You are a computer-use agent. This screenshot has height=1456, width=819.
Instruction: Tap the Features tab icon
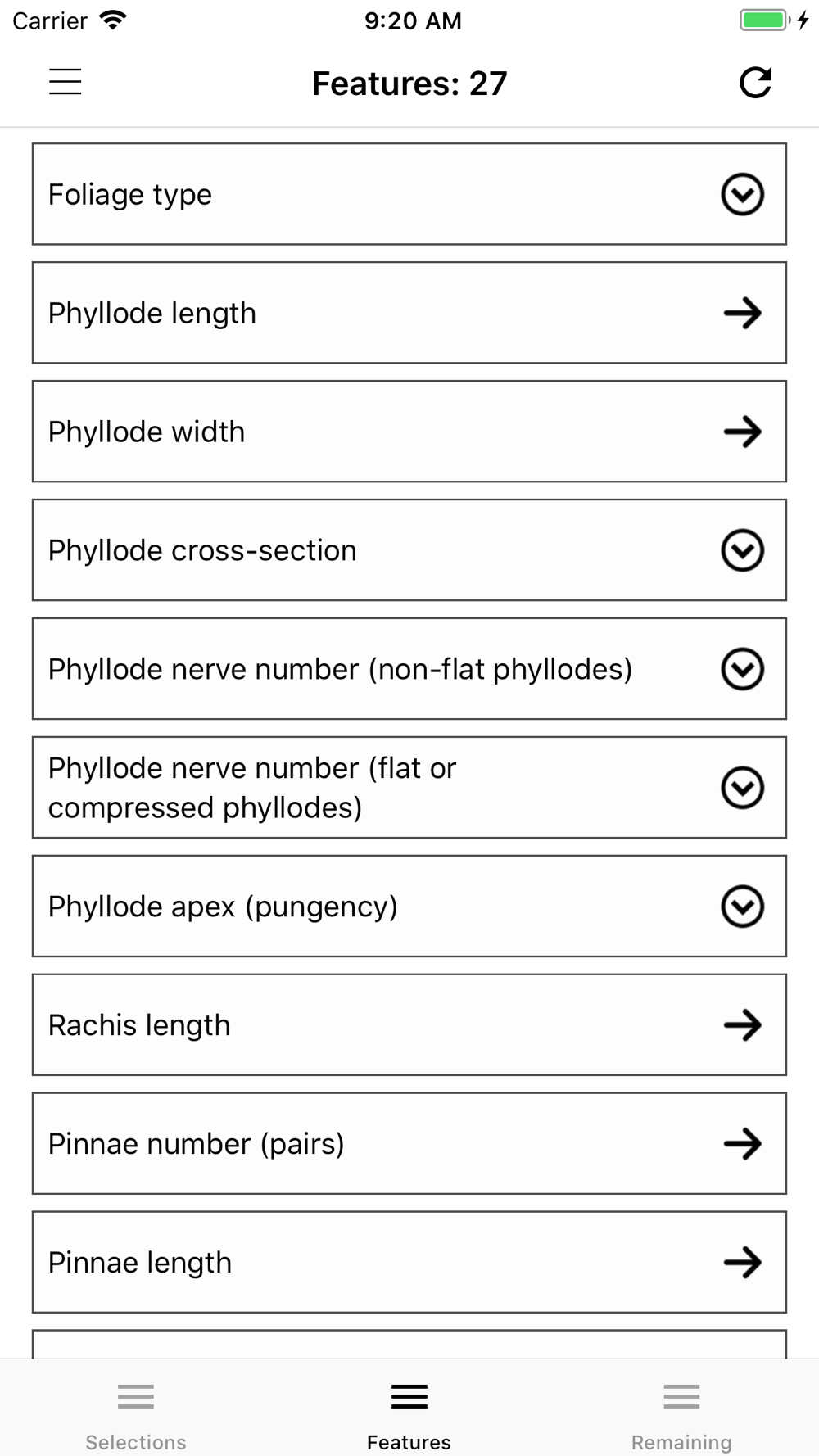409,1396
